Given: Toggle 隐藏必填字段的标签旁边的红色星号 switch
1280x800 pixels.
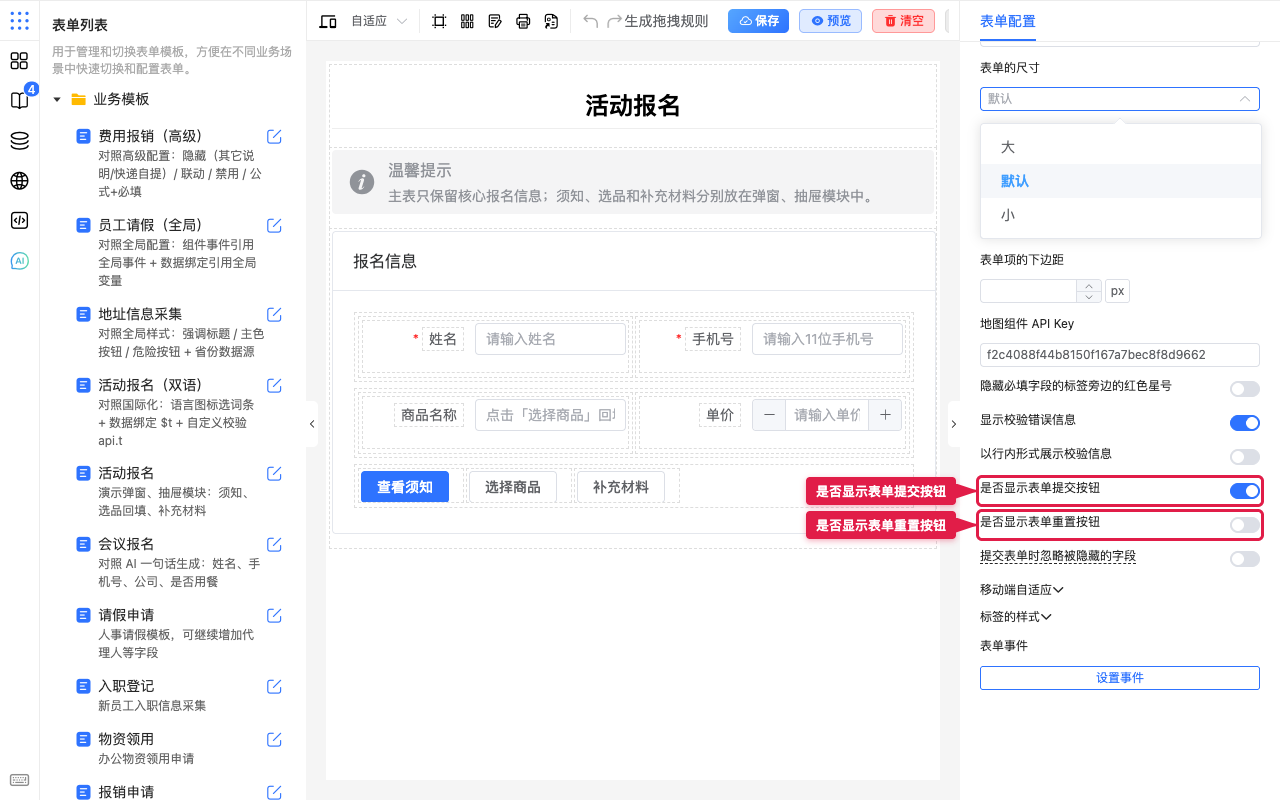Looking at the screenshot, I should (x=1245, y=389).
